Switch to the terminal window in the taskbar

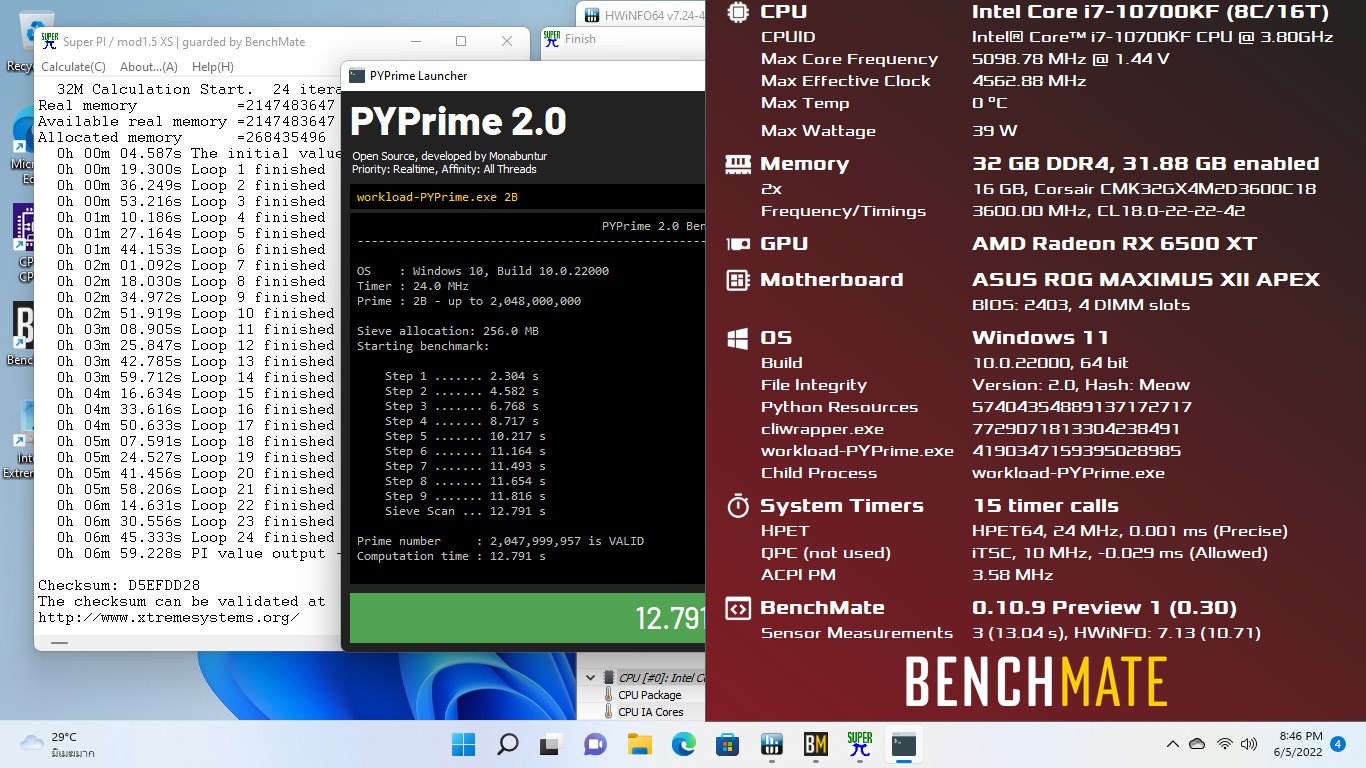tap(904, 744)
